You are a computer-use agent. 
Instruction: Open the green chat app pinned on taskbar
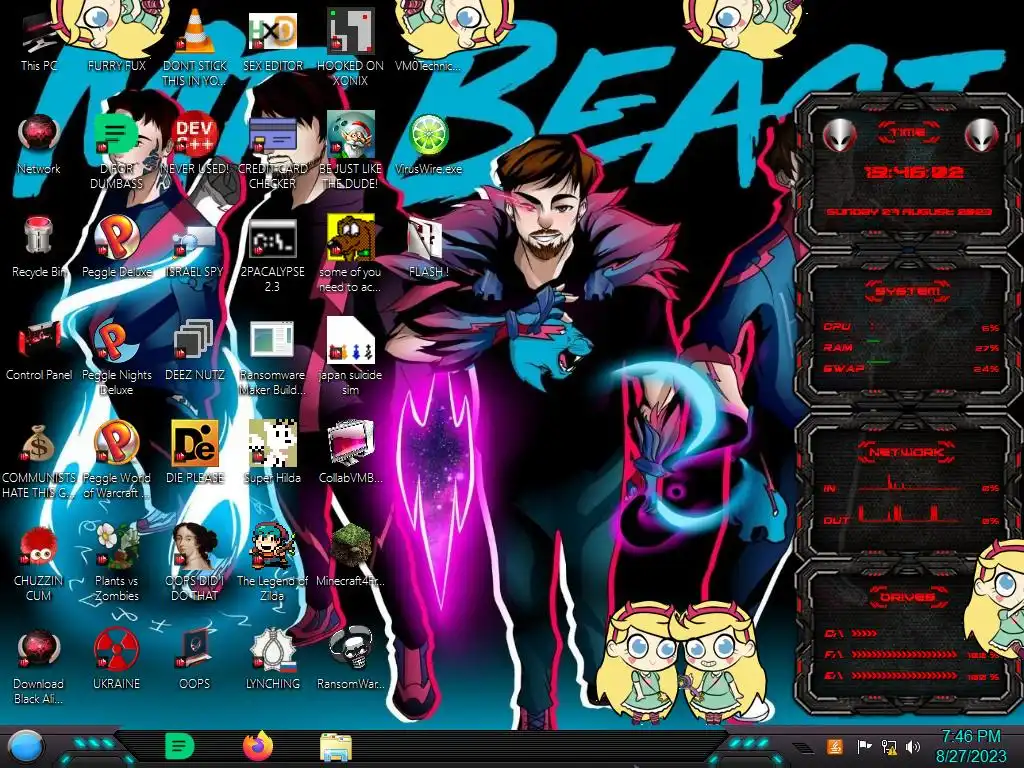179,746
